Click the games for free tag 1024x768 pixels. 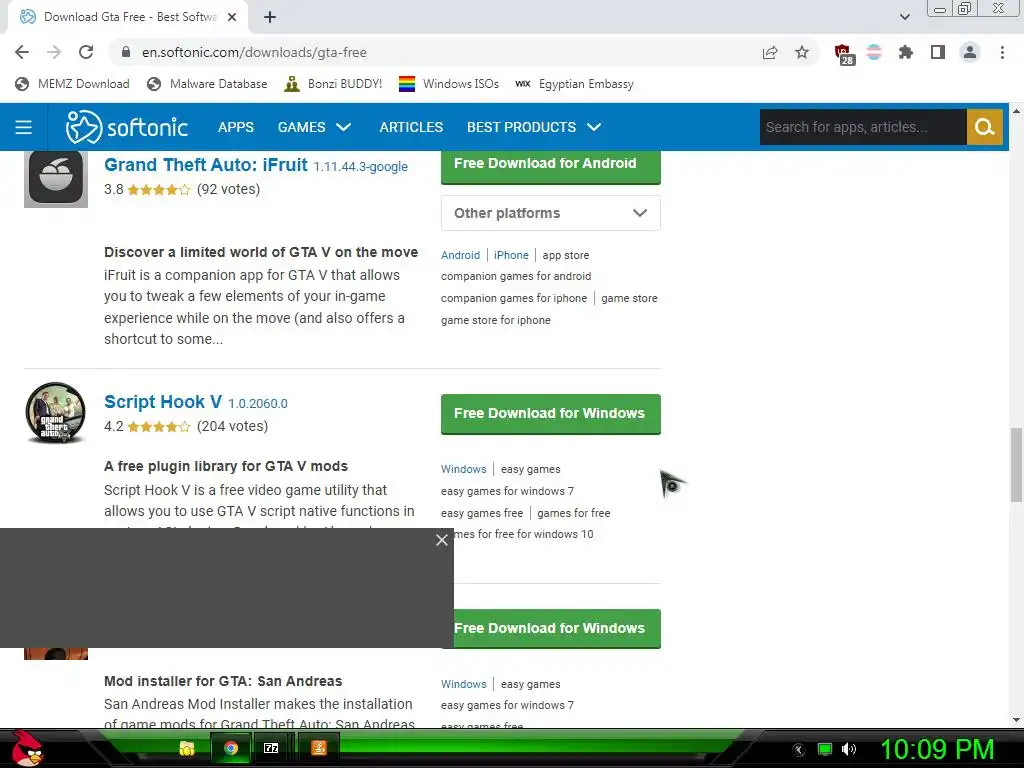click(573, 513)
